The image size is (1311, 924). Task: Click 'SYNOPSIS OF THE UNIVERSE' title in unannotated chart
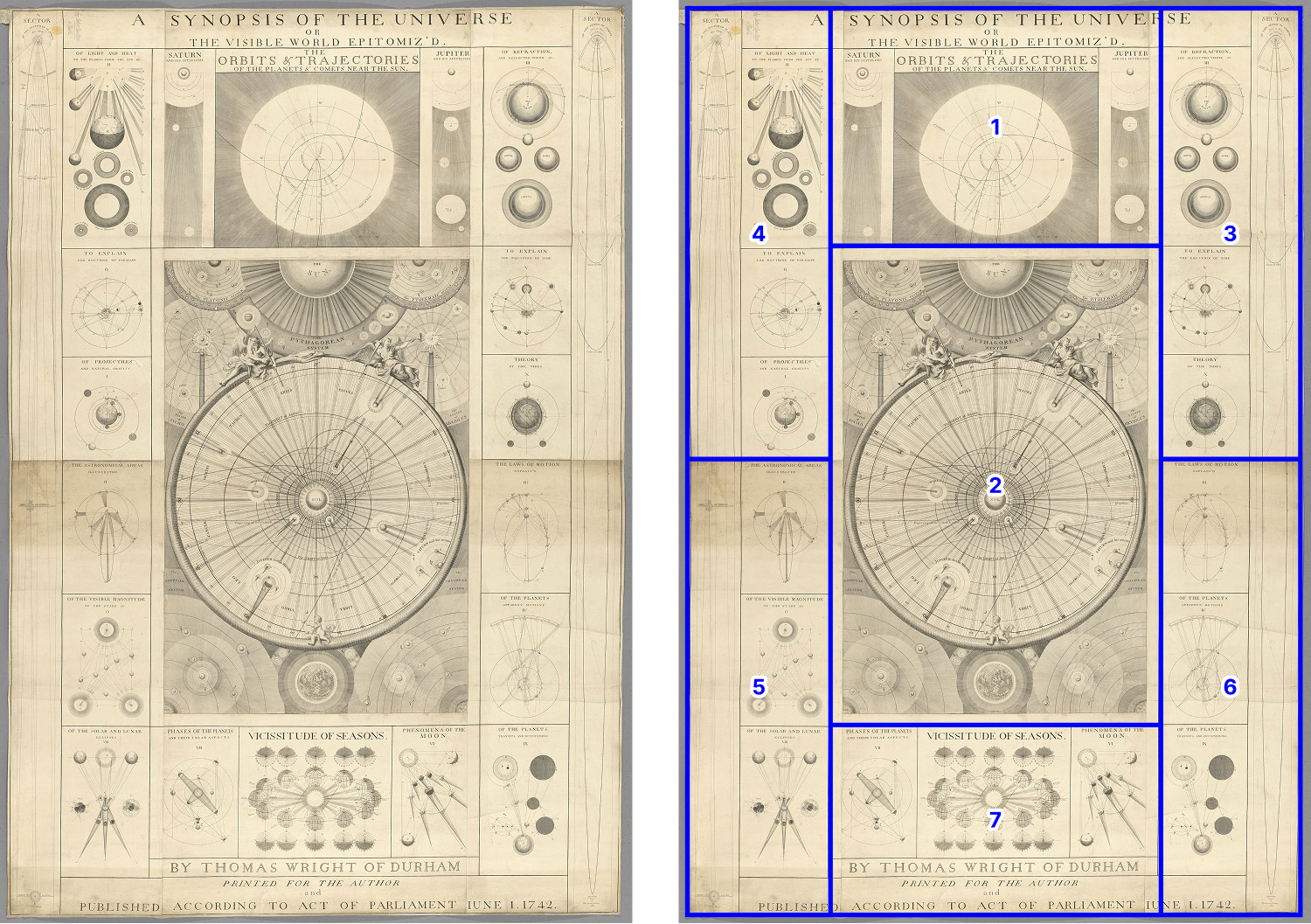pyautogui.click(x=342, y=20)
